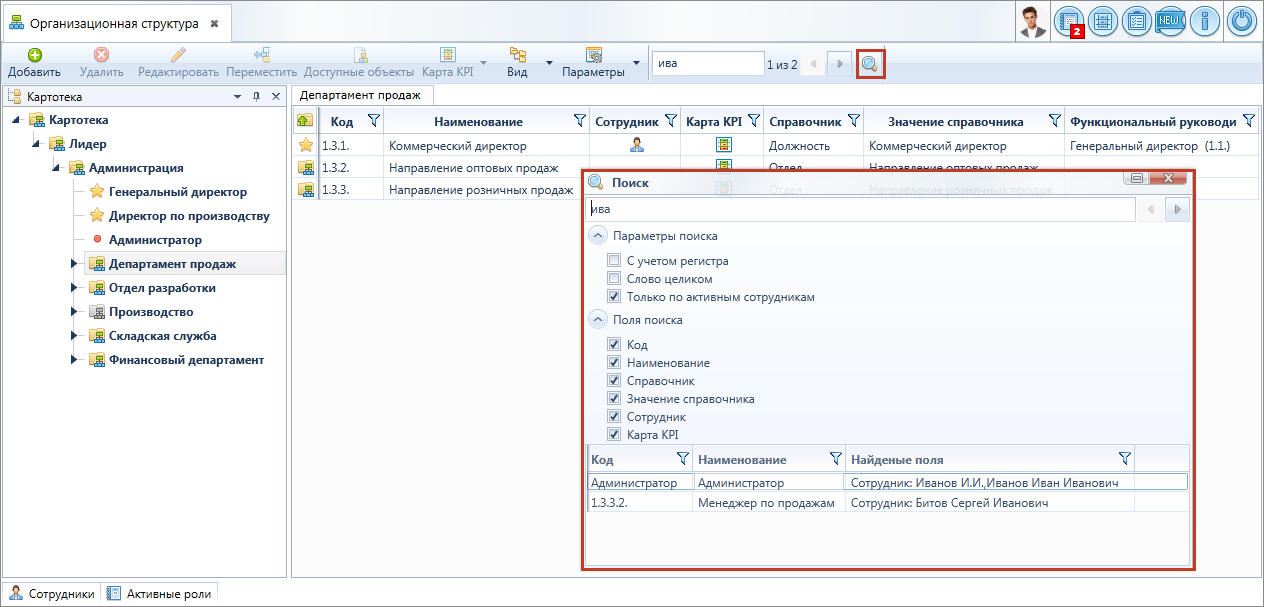Screen dimensions: 1264x607
Task: Click next result arrow in Поиск window
Action: pyautogui.click(x=1178, y=209)
